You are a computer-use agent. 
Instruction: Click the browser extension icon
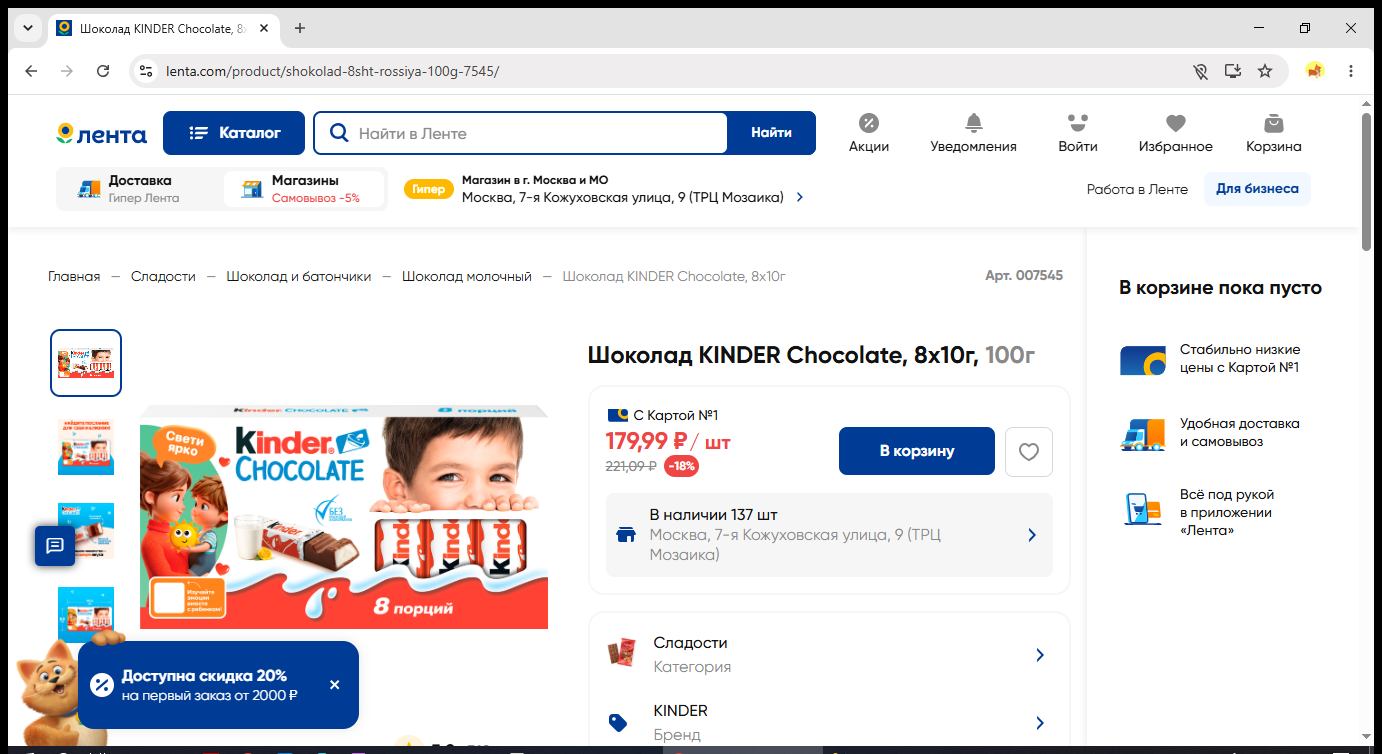1315,71
